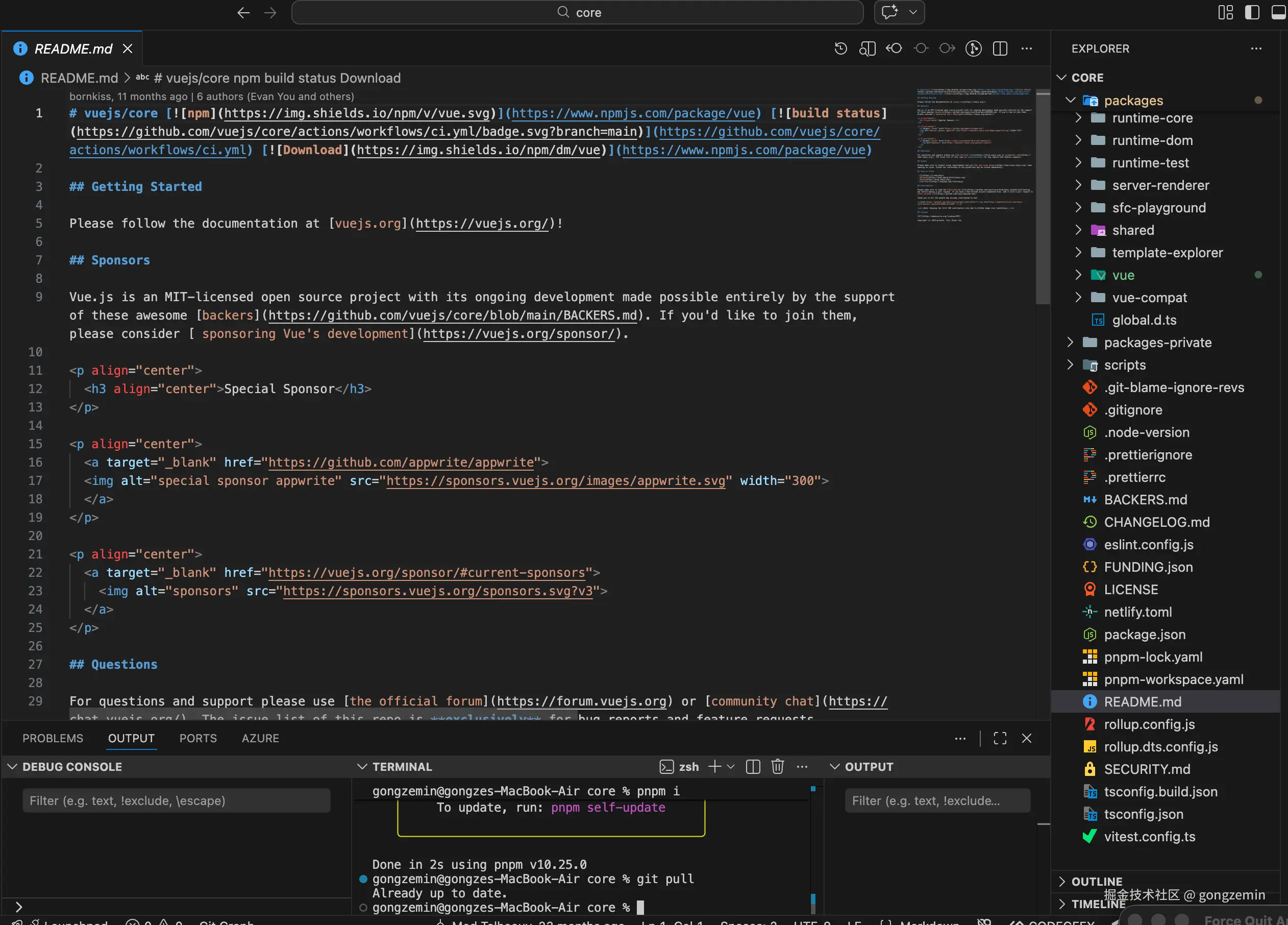Expand the OUTLINE section
This screenshot has width=1288, height=925.
[1097, 881]
